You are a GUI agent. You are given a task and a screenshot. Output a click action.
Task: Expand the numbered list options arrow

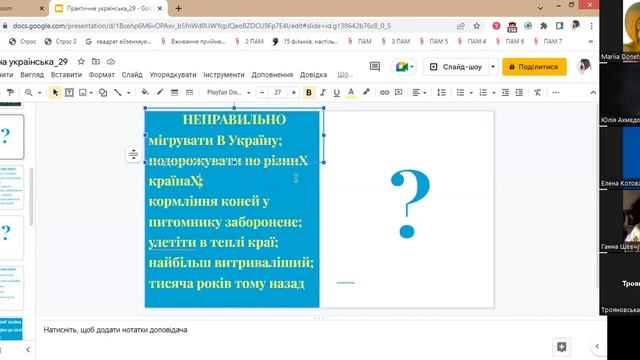point(493,93)
